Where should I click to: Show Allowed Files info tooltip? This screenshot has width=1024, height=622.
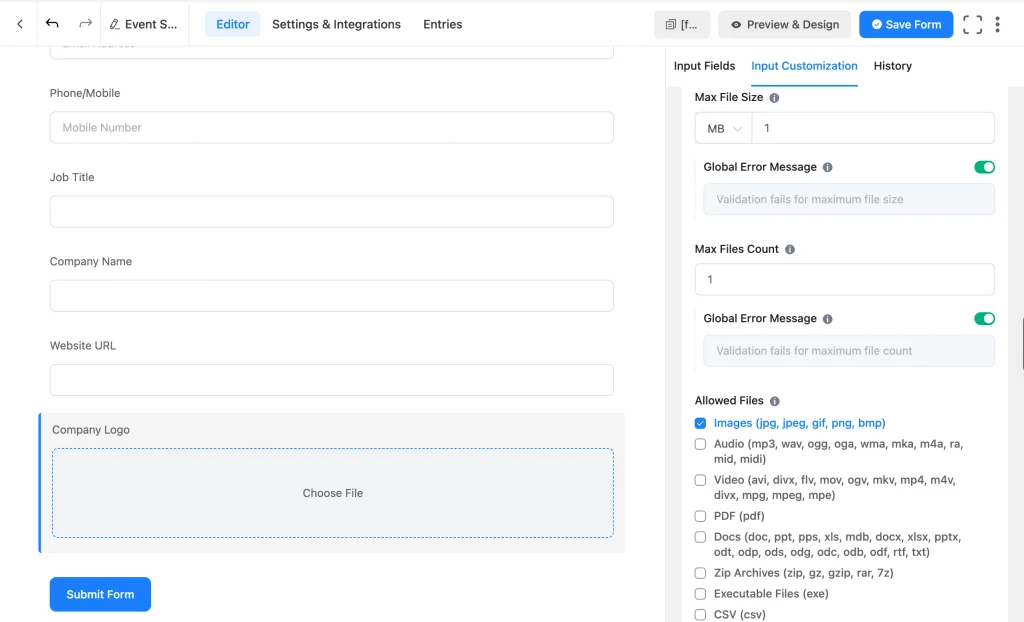(x=775, y=401)
